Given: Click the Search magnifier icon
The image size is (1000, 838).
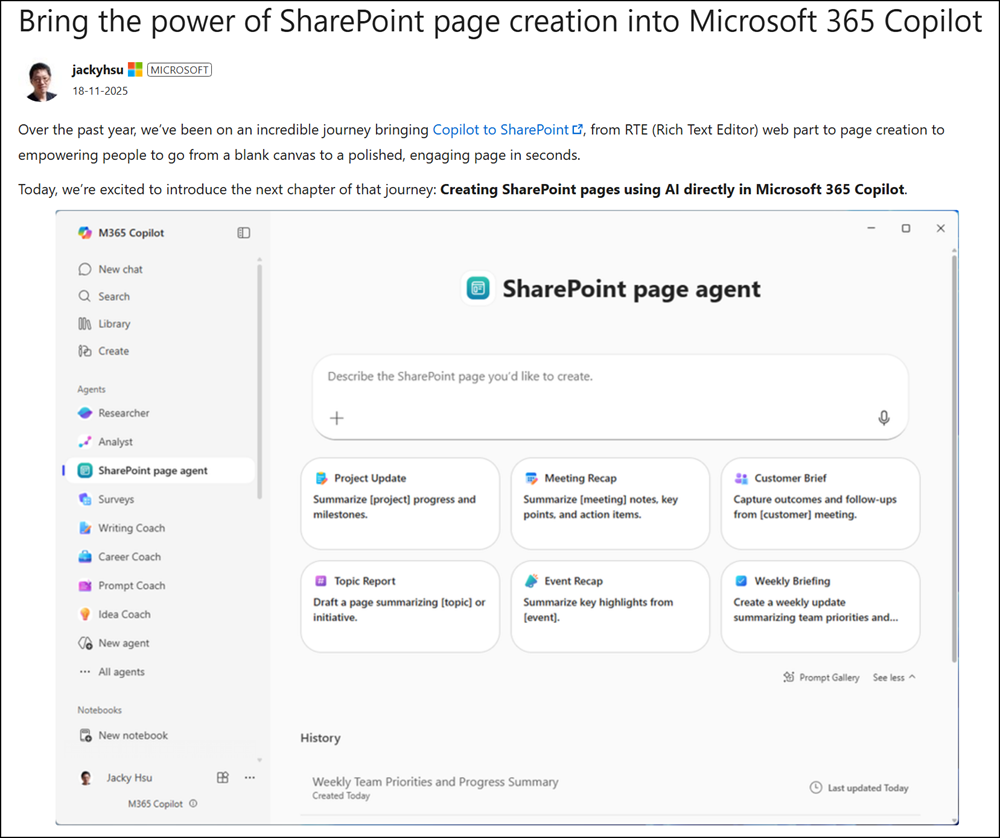Looking at the screenshot, I should pyautogui.click(x=85, y=297).
